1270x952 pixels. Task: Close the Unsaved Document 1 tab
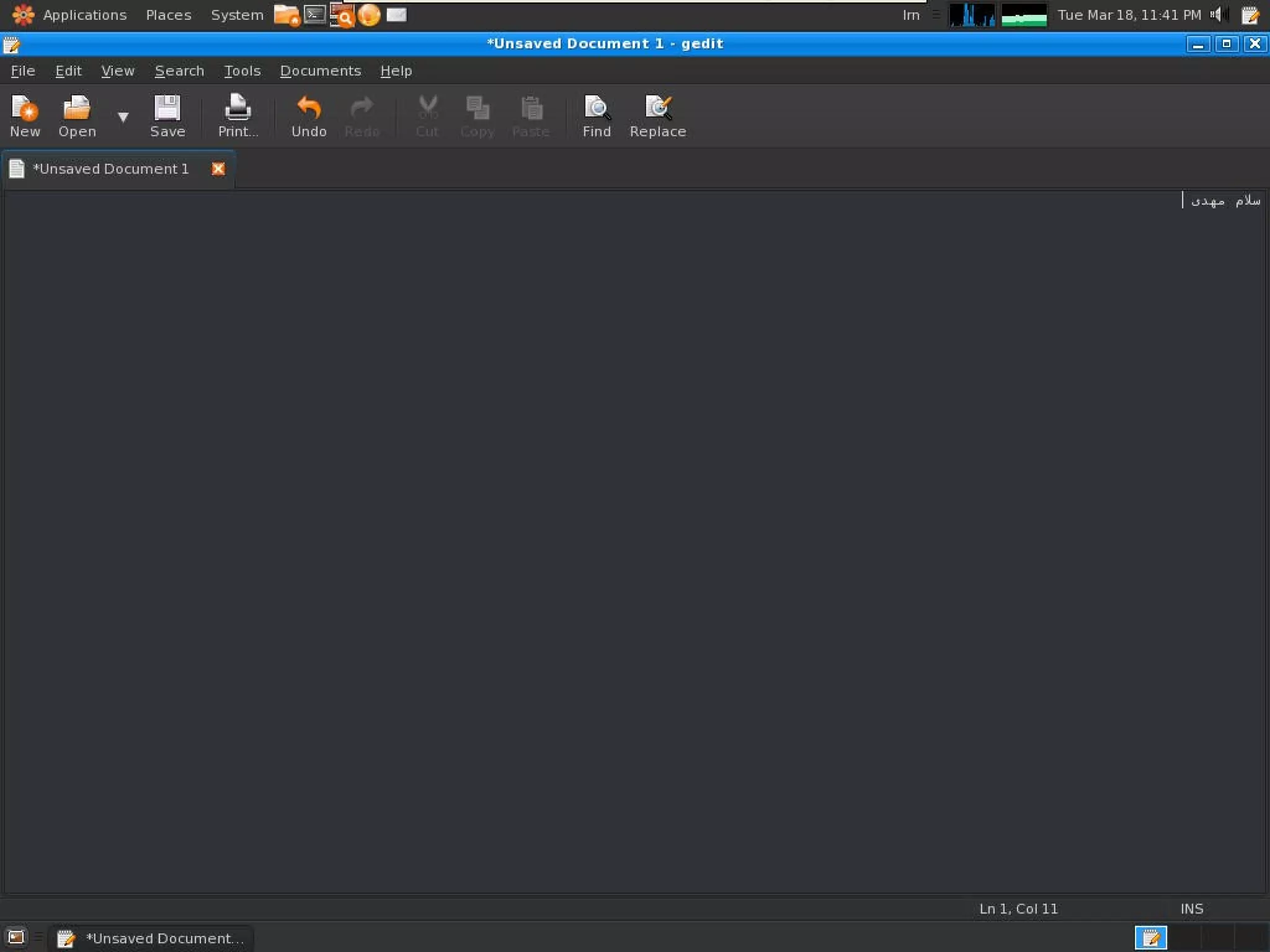pos(218,169)
